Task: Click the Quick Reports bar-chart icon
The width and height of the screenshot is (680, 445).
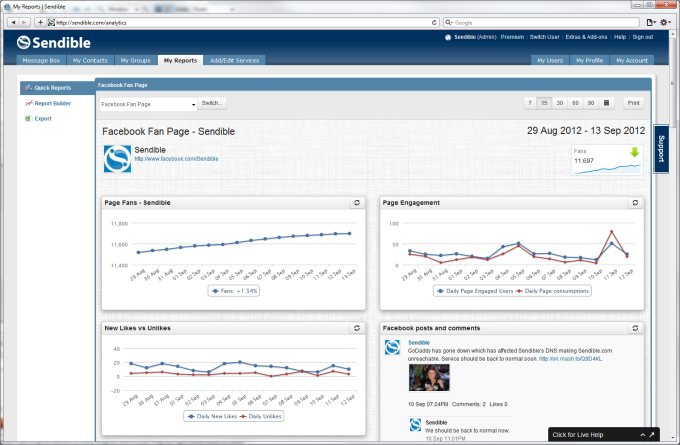Action: (x=29, y=88)
